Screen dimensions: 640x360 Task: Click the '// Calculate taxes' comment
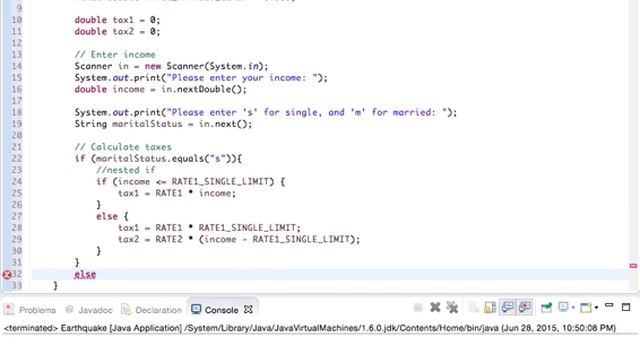click(123, 147)
